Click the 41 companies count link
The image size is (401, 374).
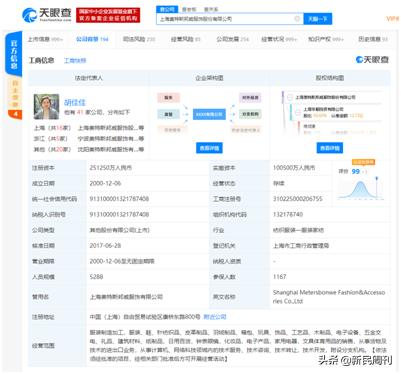point(80,113)
